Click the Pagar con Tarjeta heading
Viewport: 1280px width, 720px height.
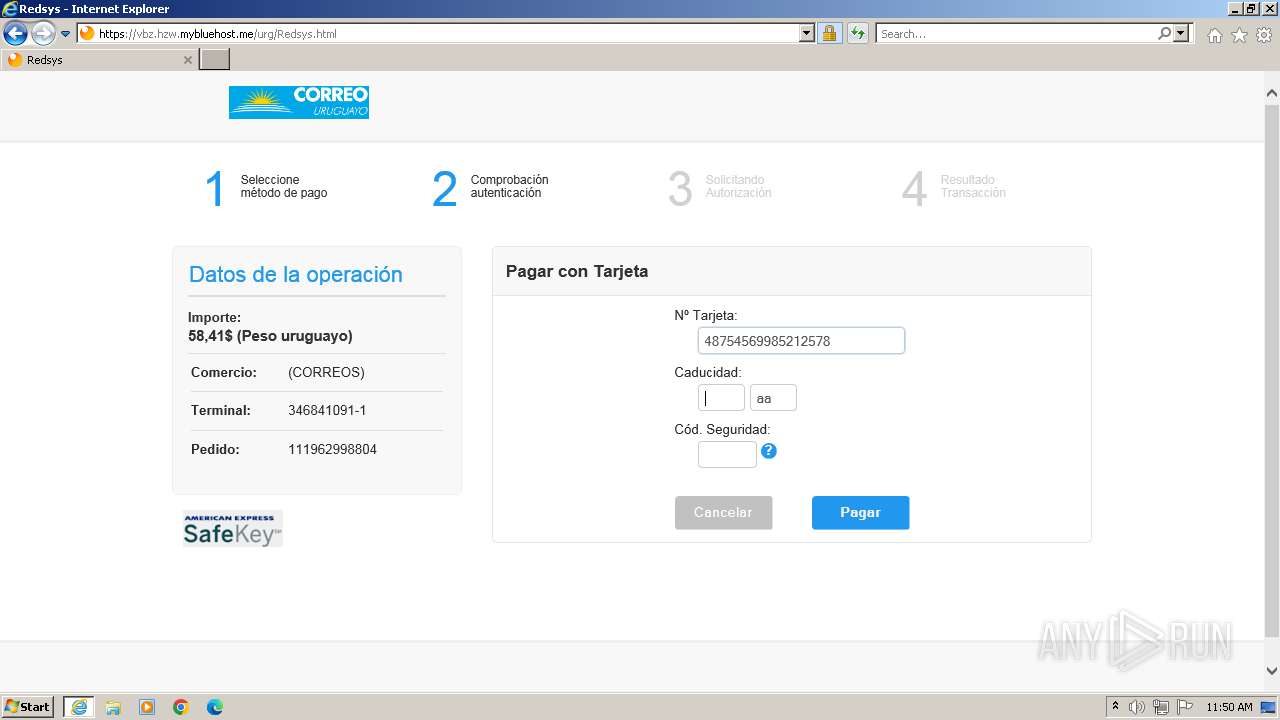(x=577, y=271)
